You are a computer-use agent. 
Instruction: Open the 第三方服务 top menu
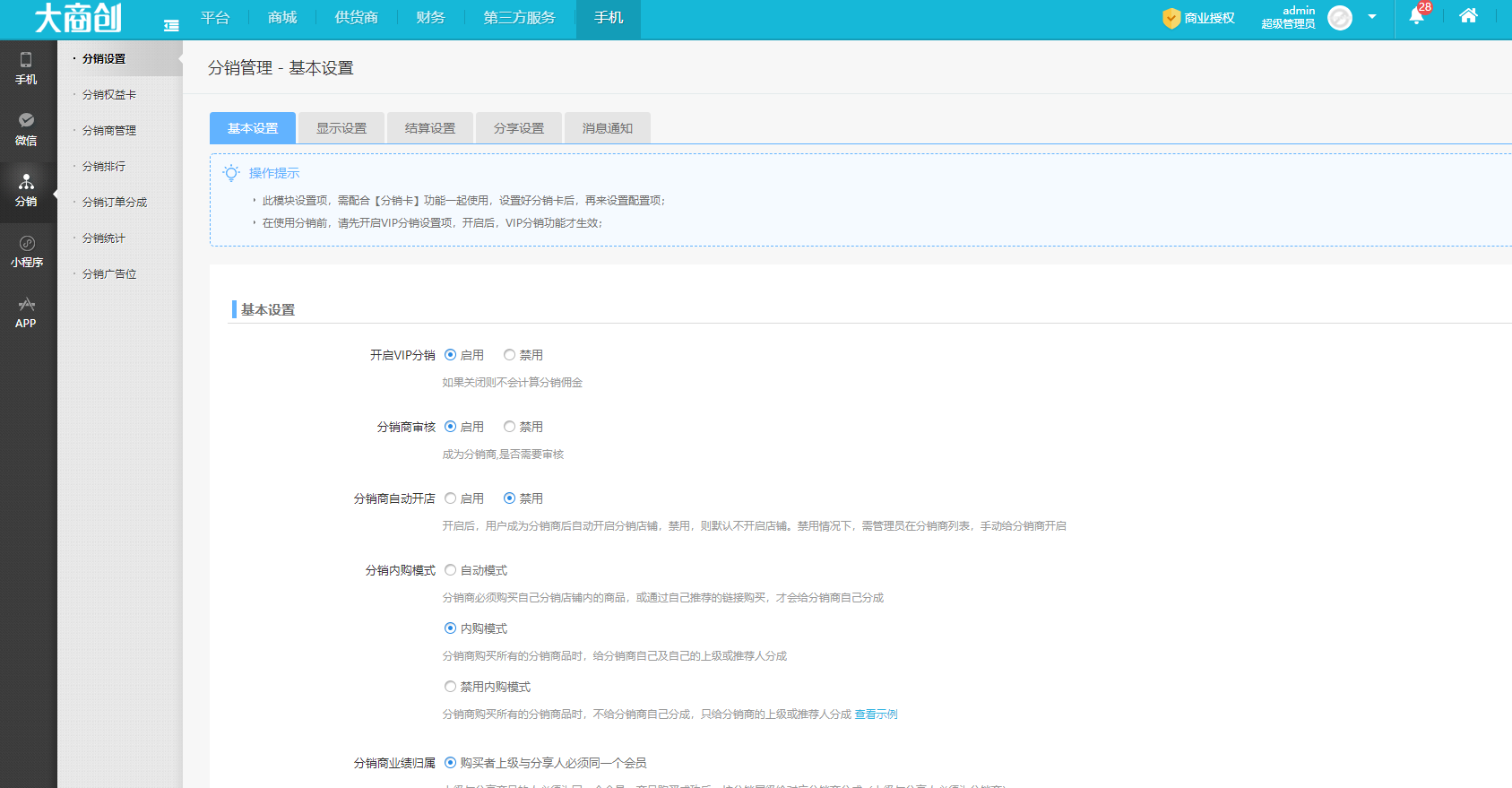tap(519, 18)
